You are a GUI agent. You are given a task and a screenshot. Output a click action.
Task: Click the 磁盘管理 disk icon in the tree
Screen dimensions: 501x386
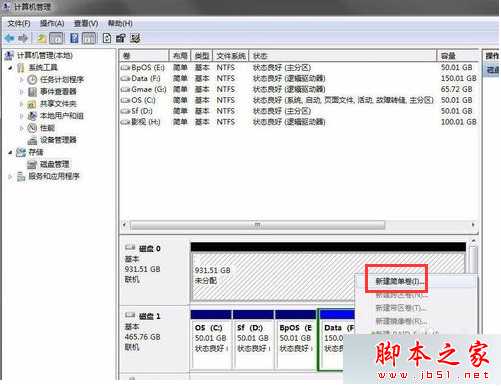pos(32,165)
